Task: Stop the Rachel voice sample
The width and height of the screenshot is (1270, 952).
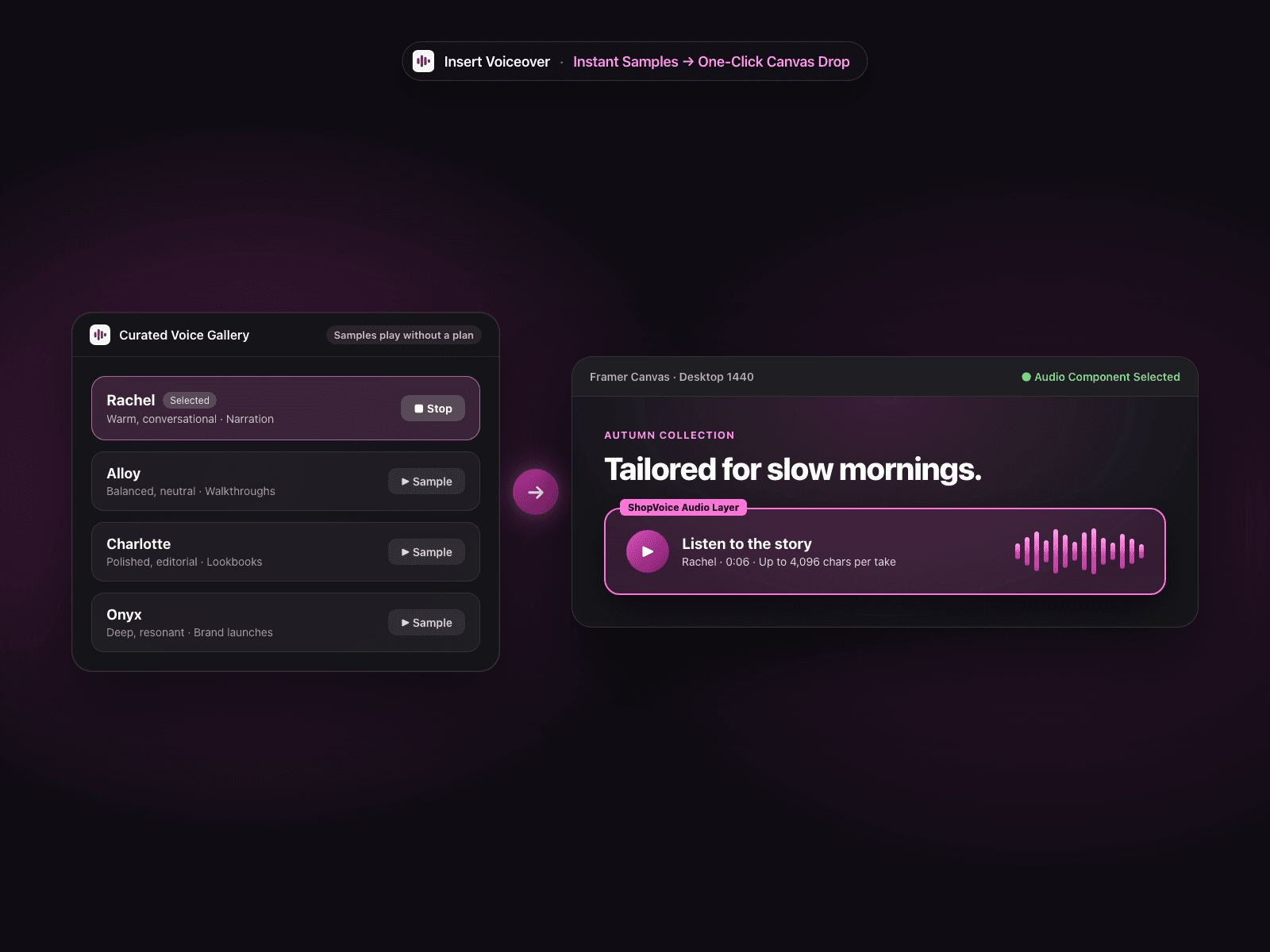Action: [x=433, y=409]
